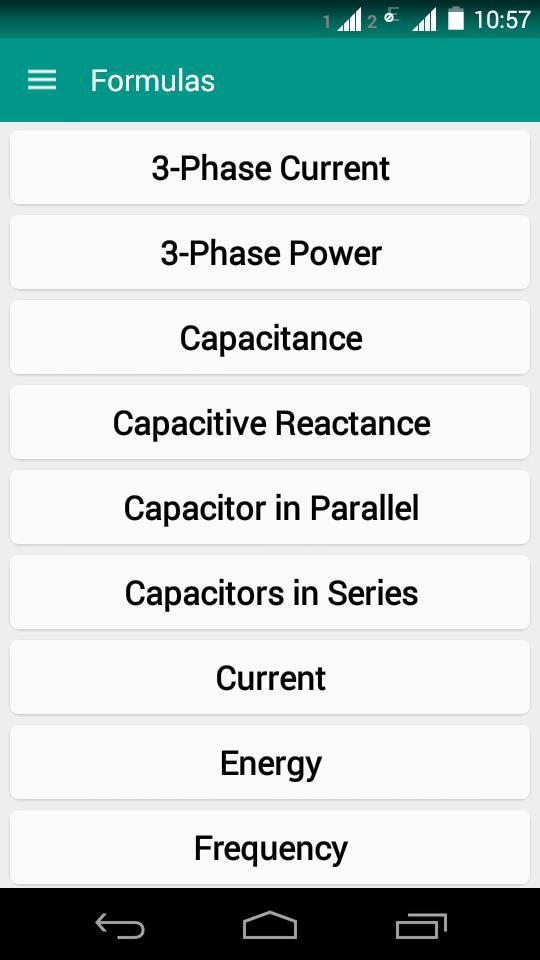540x960 pixels.
Task: Open the 3-Phase Current formula
Action: coord(270,167)
